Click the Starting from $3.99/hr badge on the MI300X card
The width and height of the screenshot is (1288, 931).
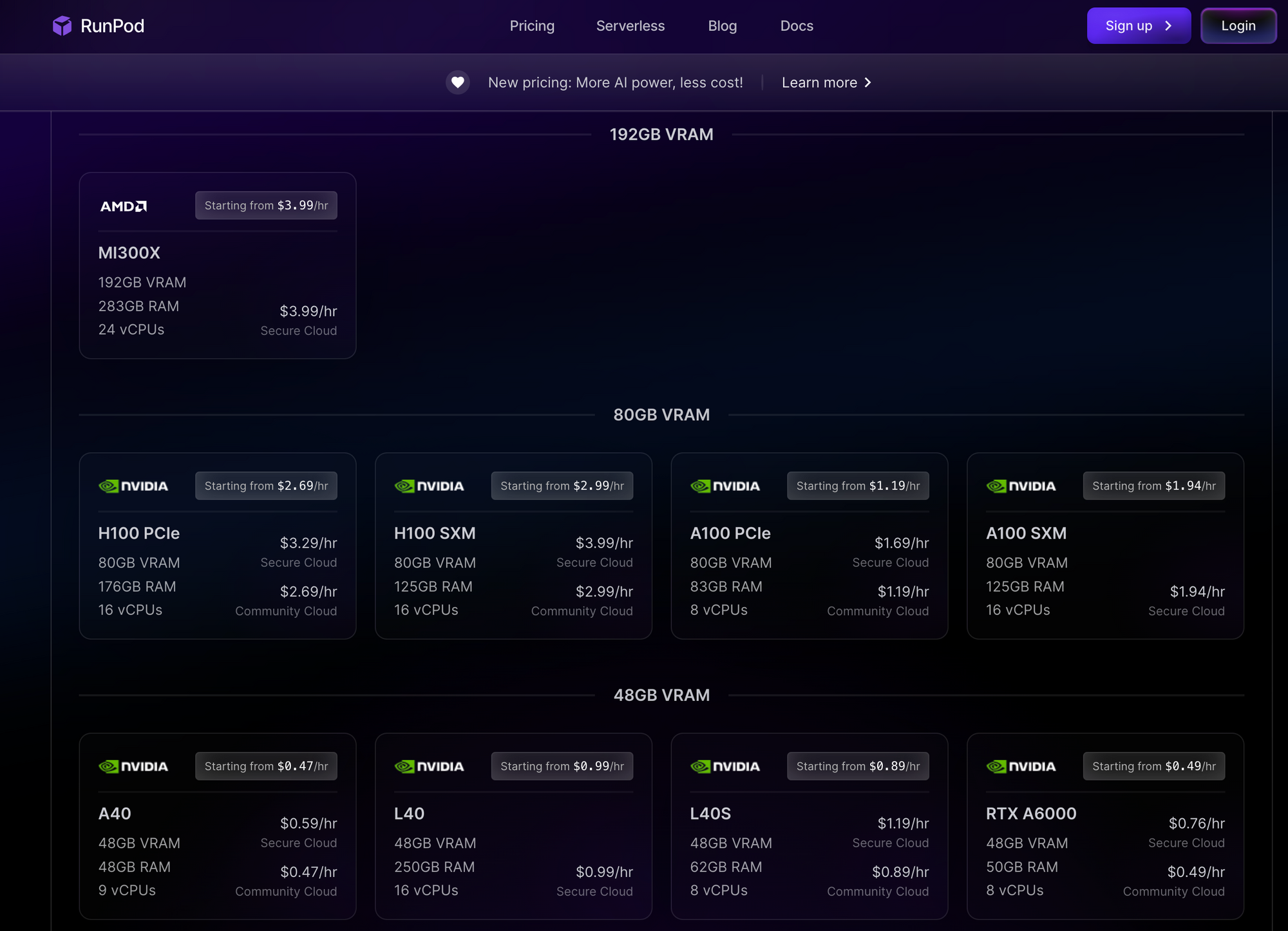click(x=266, y=206)
